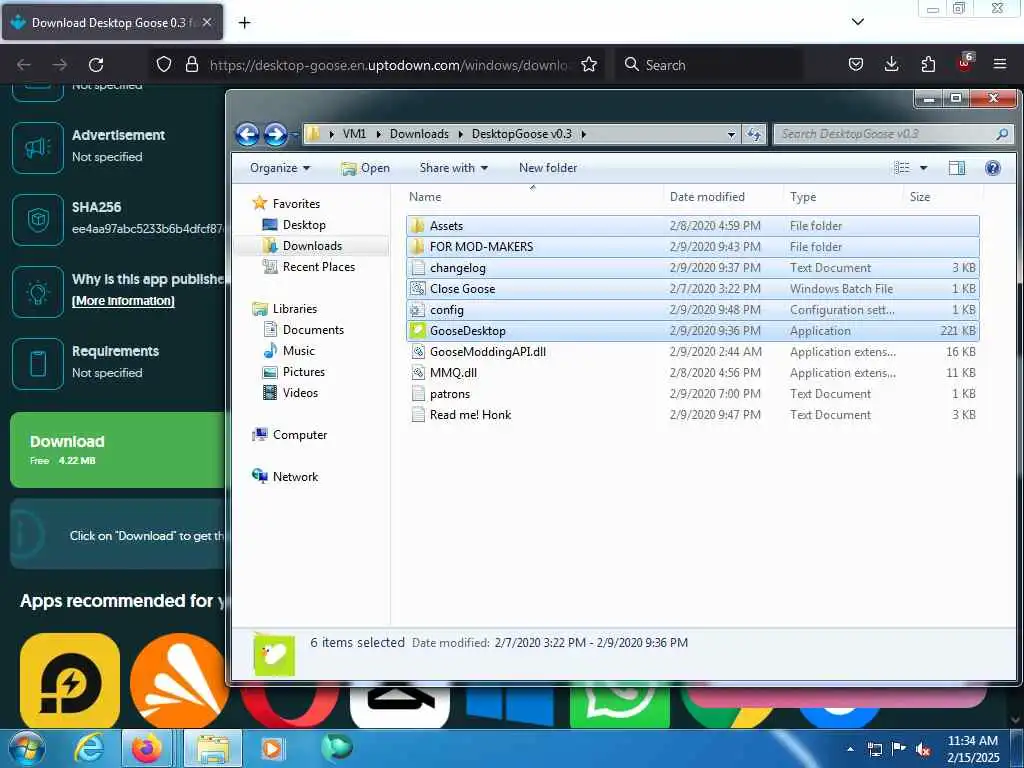1024x768 pixels.
Task: Open the Firefox list all tabs chevron
Action: (857, 22)
